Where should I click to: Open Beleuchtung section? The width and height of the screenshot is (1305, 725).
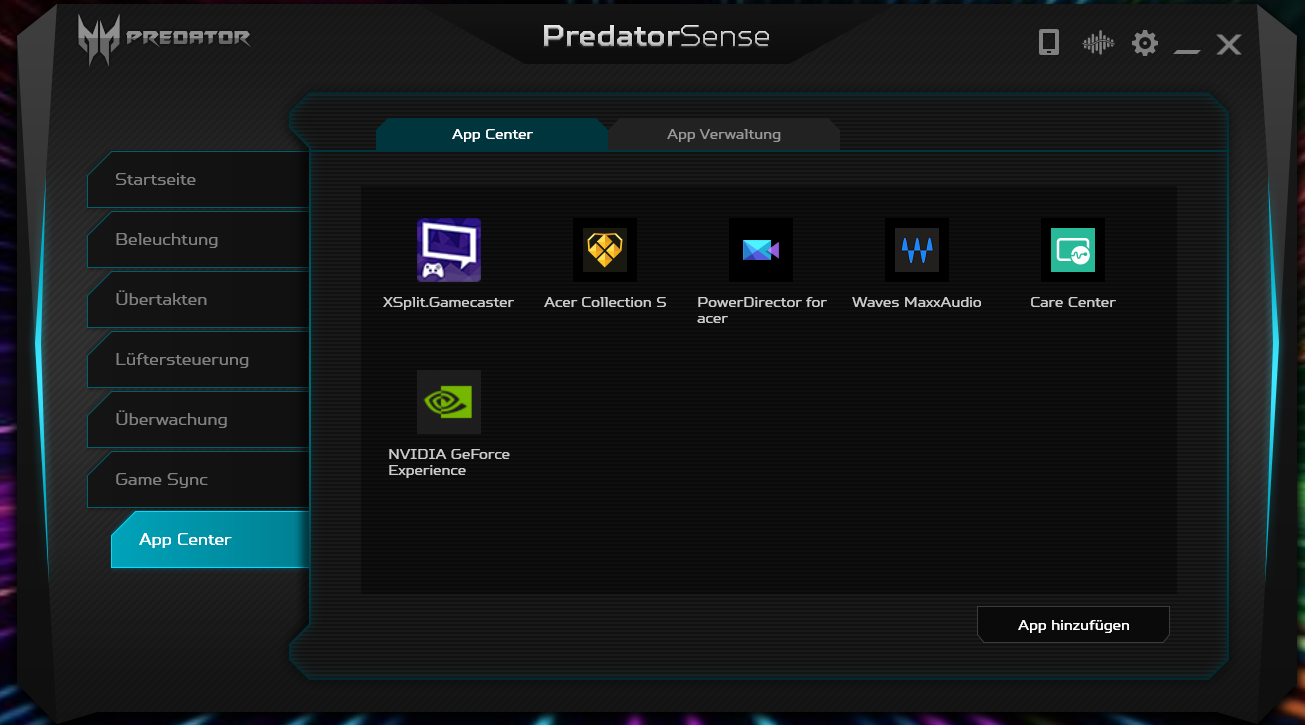pyautogui.click(x=198, y=240)
